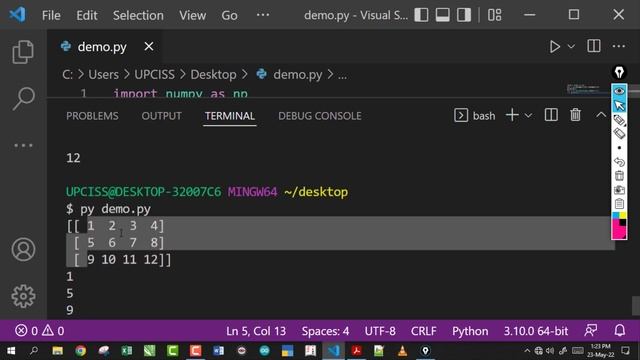Toggle the Secondary Side Bar

coord(464,15)
